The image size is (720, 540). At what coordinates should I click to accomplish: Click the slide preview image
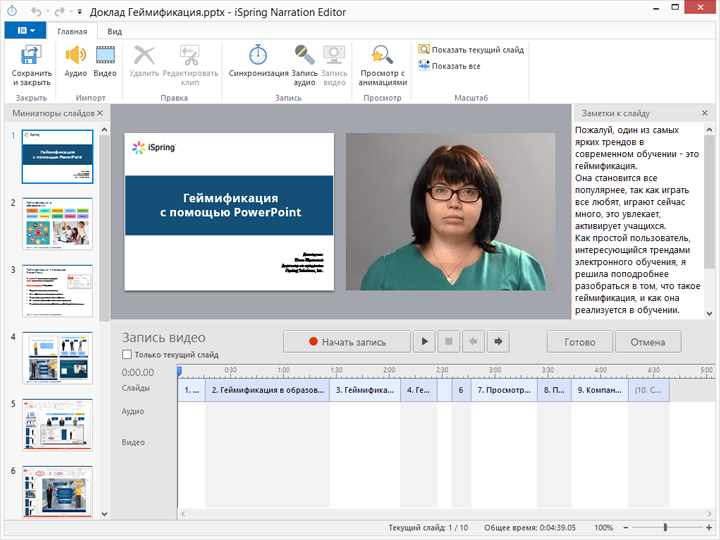click(229, 212)
